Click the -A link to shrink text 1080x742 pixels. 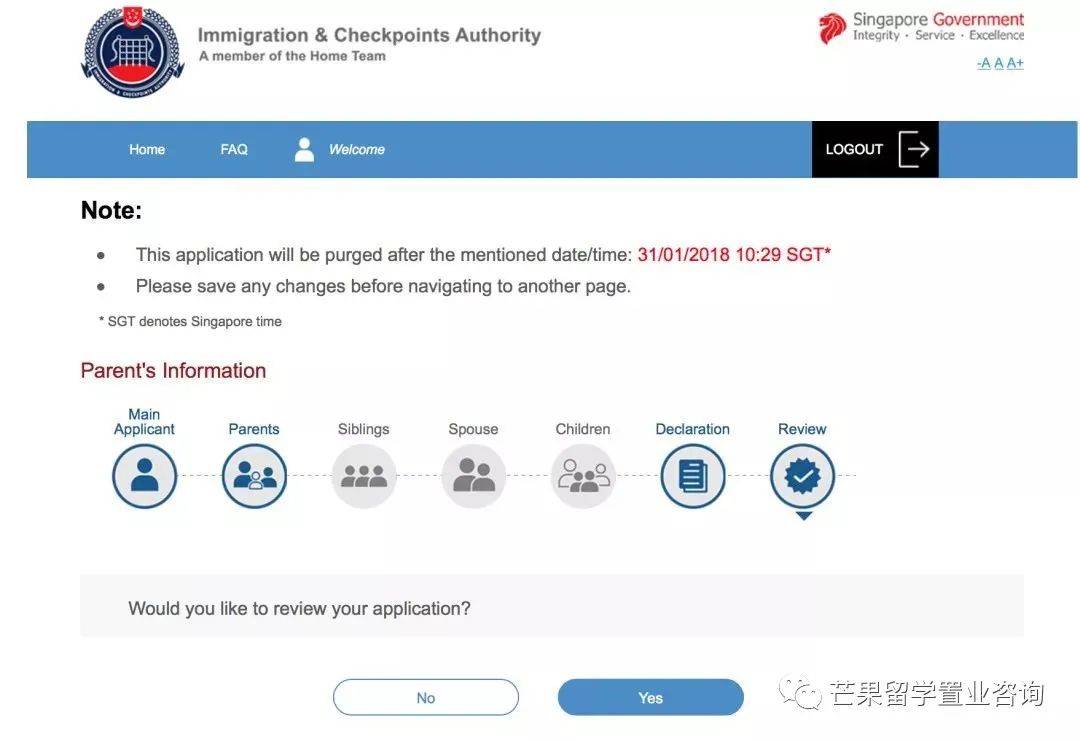983,62
